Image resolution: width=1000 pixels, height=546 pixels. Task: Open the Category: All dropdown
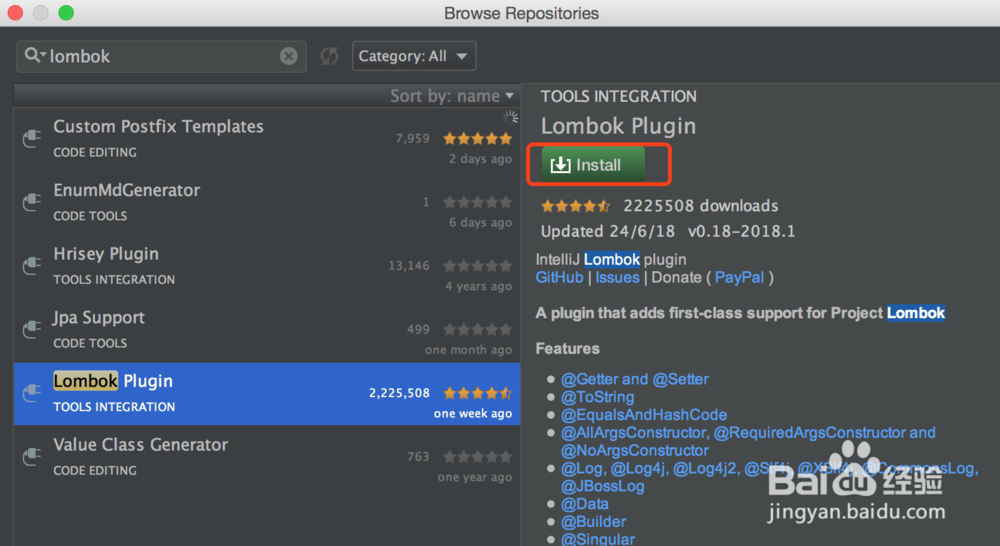click(414, 56)
